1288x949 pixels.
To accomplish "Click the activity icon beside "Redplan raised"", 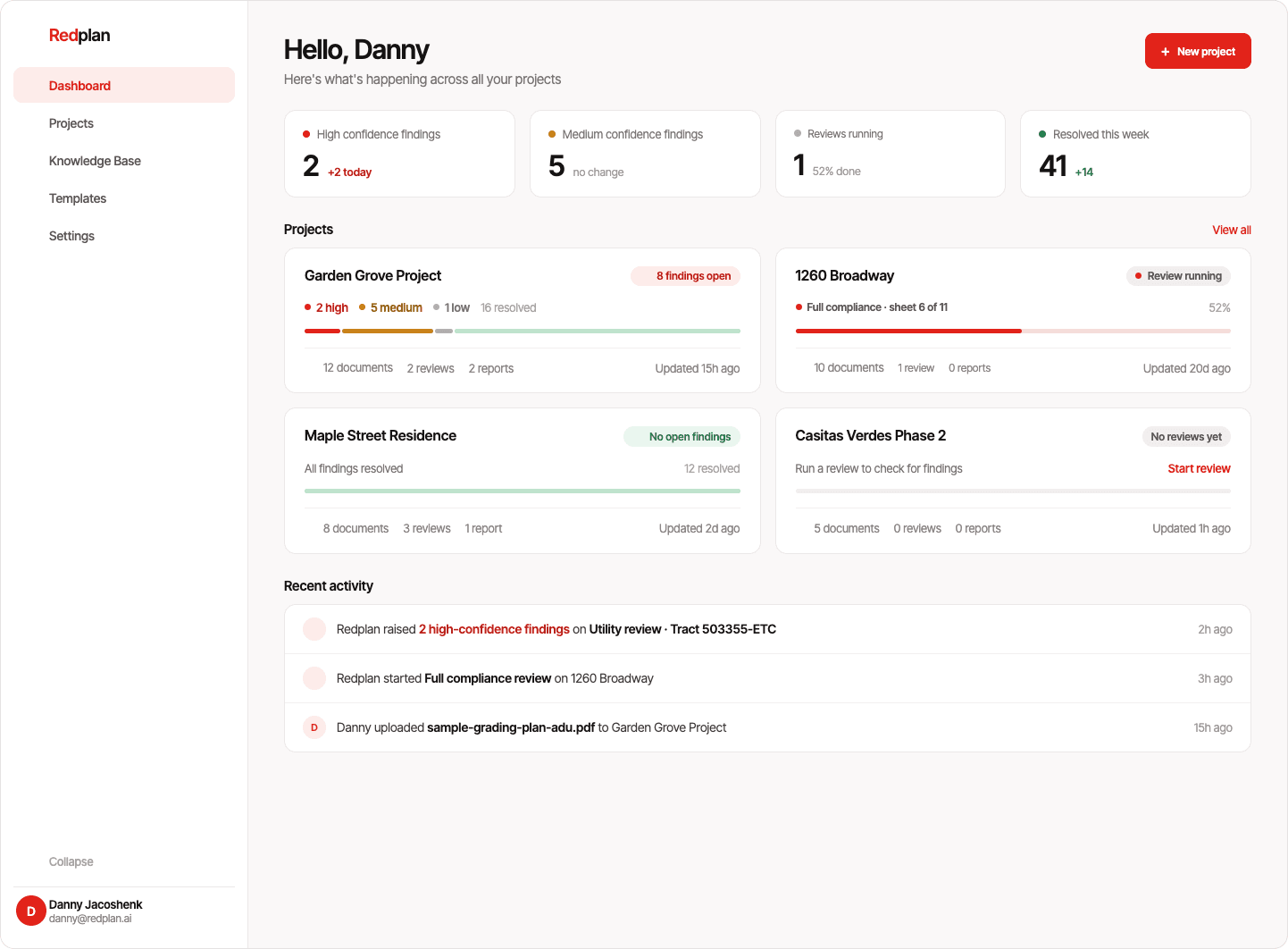I will tap(314, 629).
